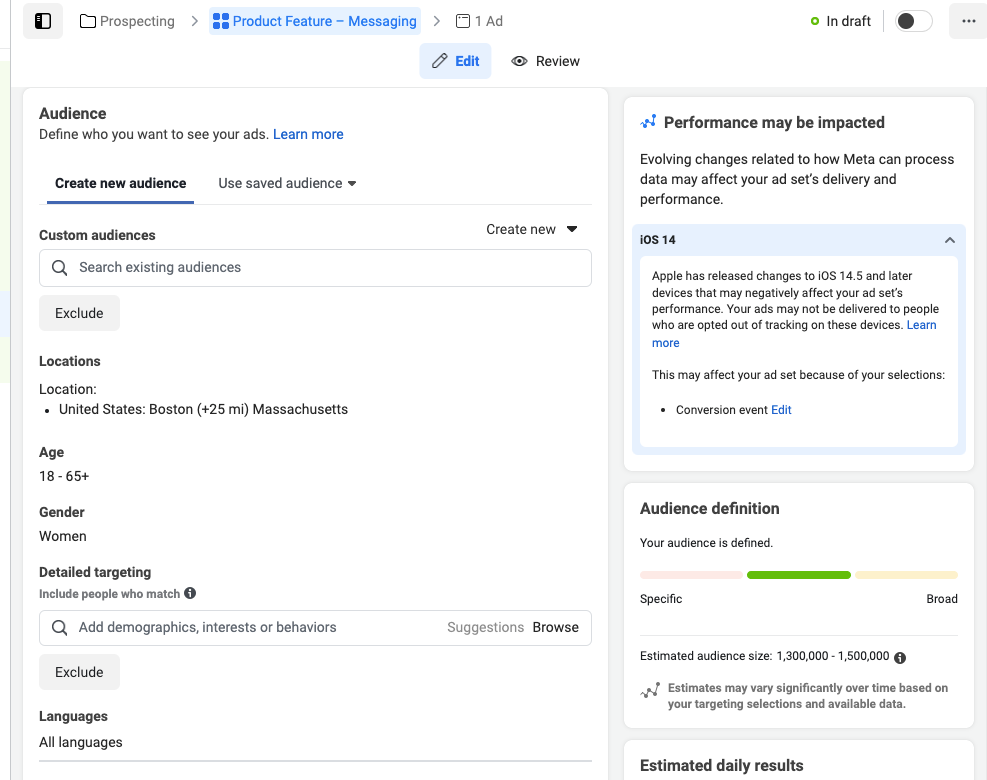This screenshot has width=987, height=780.
Task: Click the audience definition specific-to-broad gauge
Action: [x=798, y=575]
